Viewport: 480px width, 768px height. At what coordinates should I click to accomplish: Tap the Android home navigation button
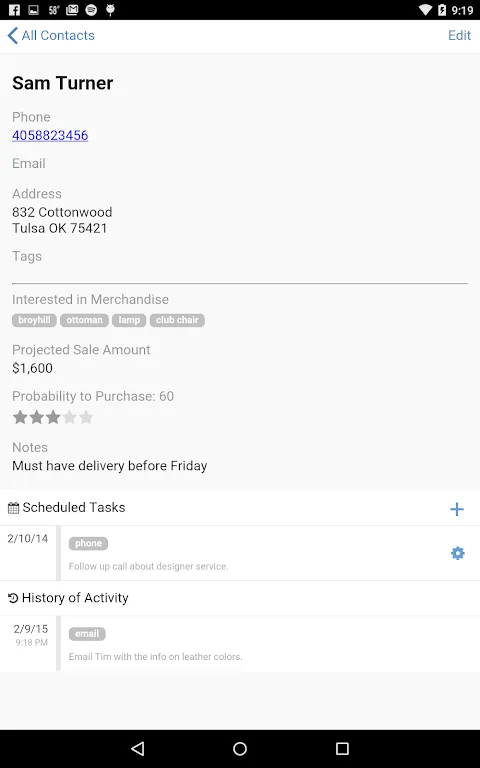click(240, 748)
